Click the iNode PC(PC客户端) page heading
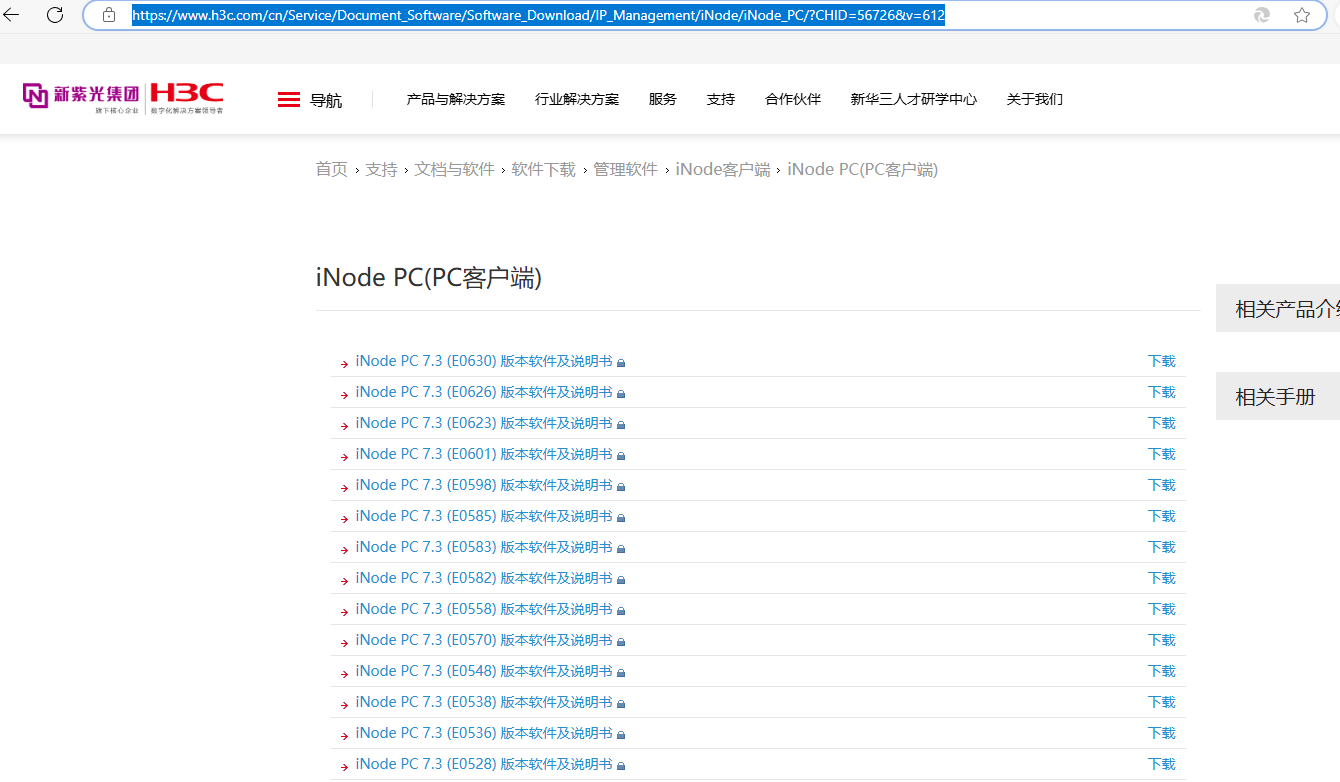Viewport: 1340px width, 782px height. coord(429,278)
